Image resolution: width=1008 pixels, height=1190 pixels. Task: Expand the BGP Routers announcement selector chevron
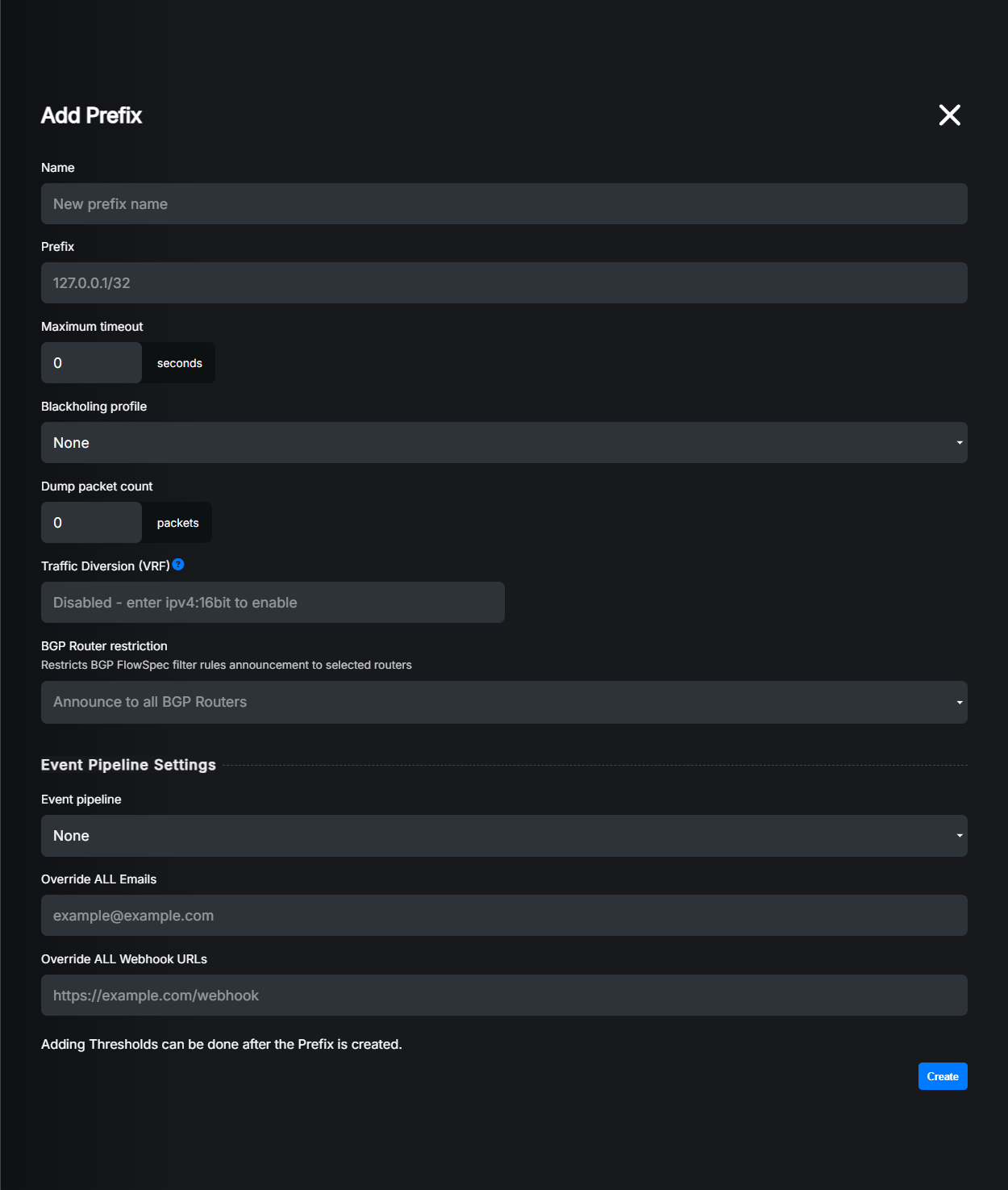point(959,702)
